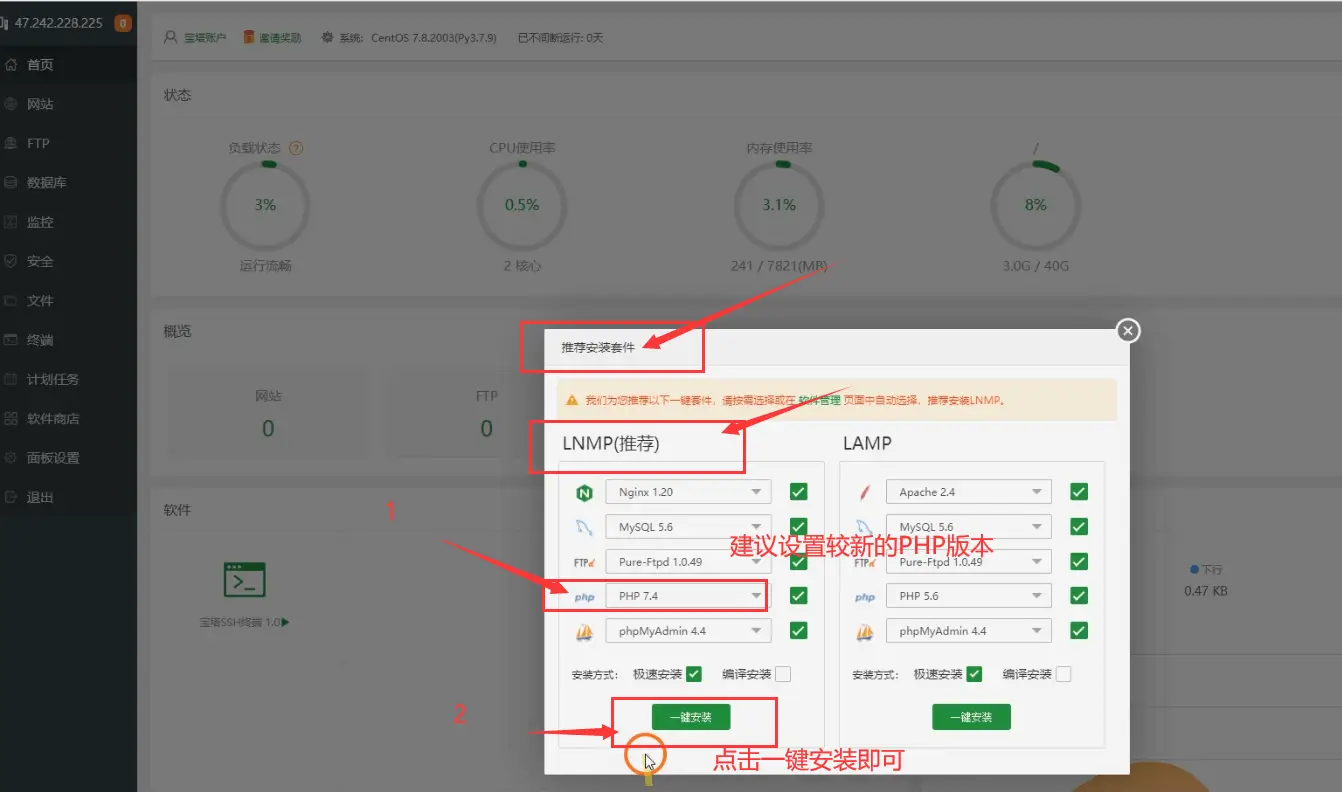Toggle 极速安装 checkbox under LNMP

[694, 674]
